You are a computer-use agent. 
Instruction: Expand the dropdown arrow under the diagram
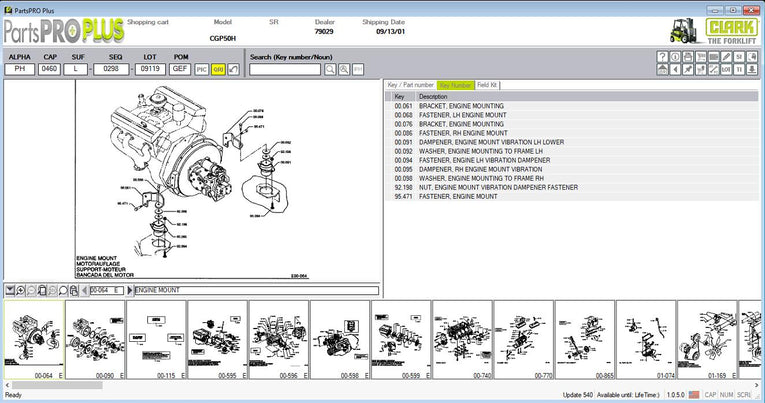click(x=9, y=290)
